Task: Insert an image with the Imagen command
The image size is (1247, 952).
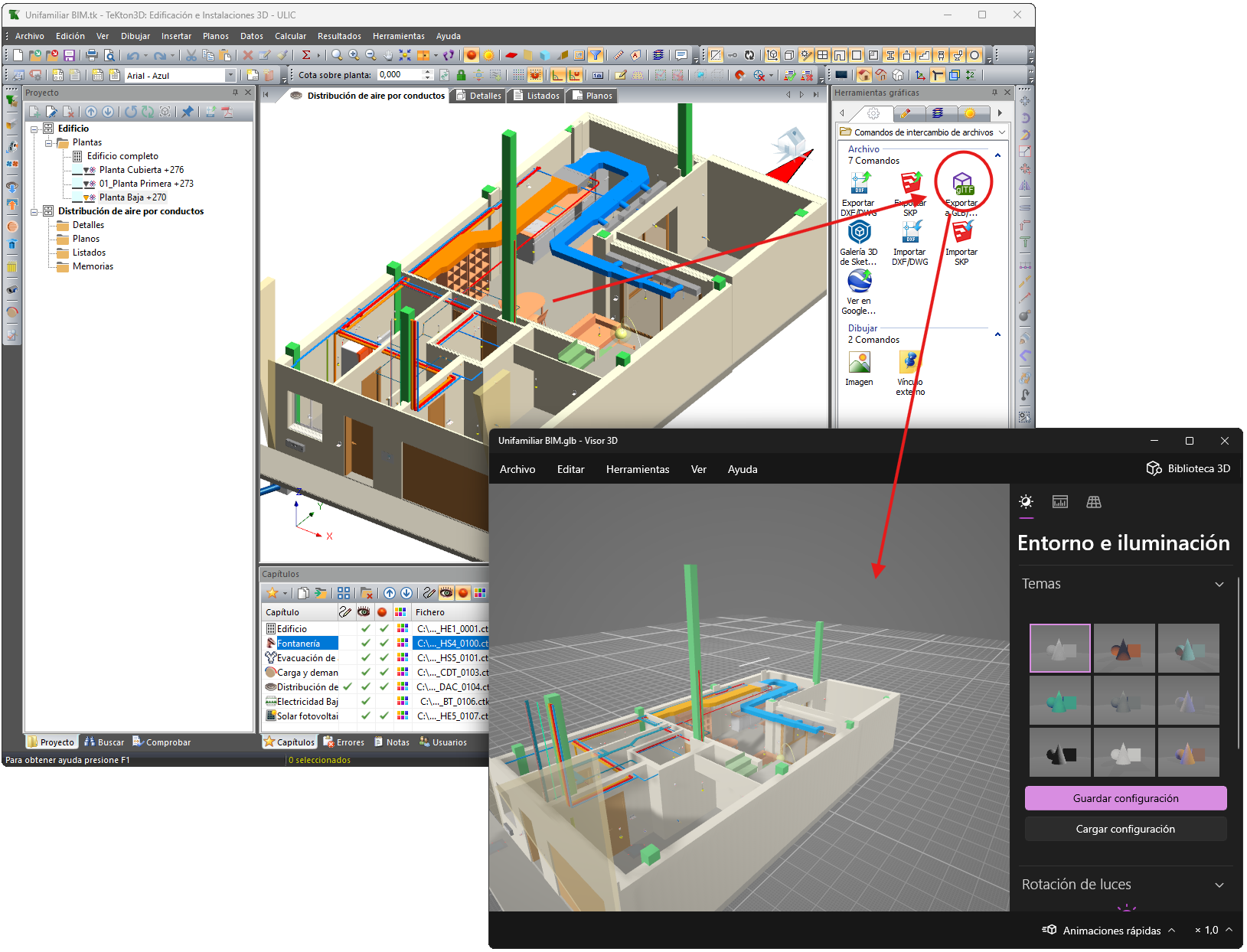Action: (859, 363)
